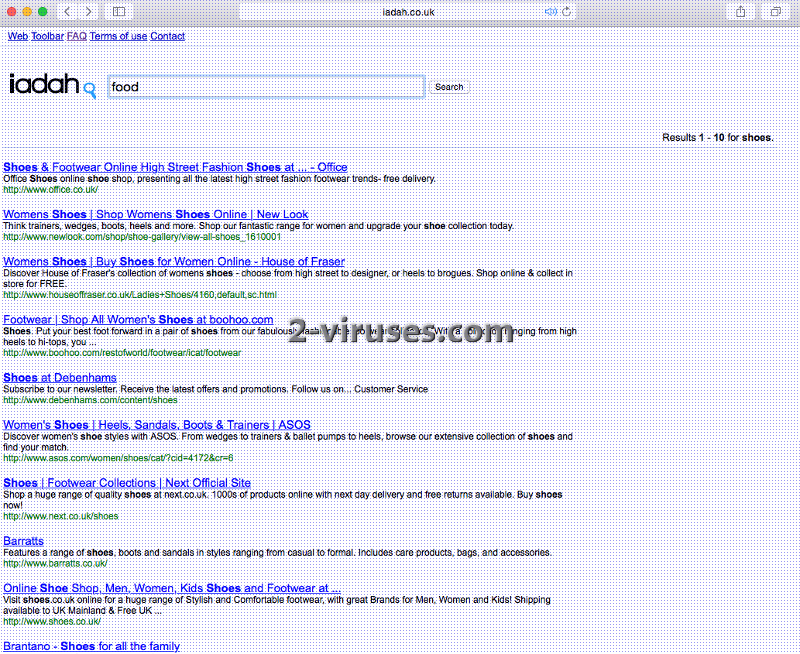The width and height of the screenshot is (800, 654).
Task: Click the asos.com women shoes URL text
Action: point(118,458)
